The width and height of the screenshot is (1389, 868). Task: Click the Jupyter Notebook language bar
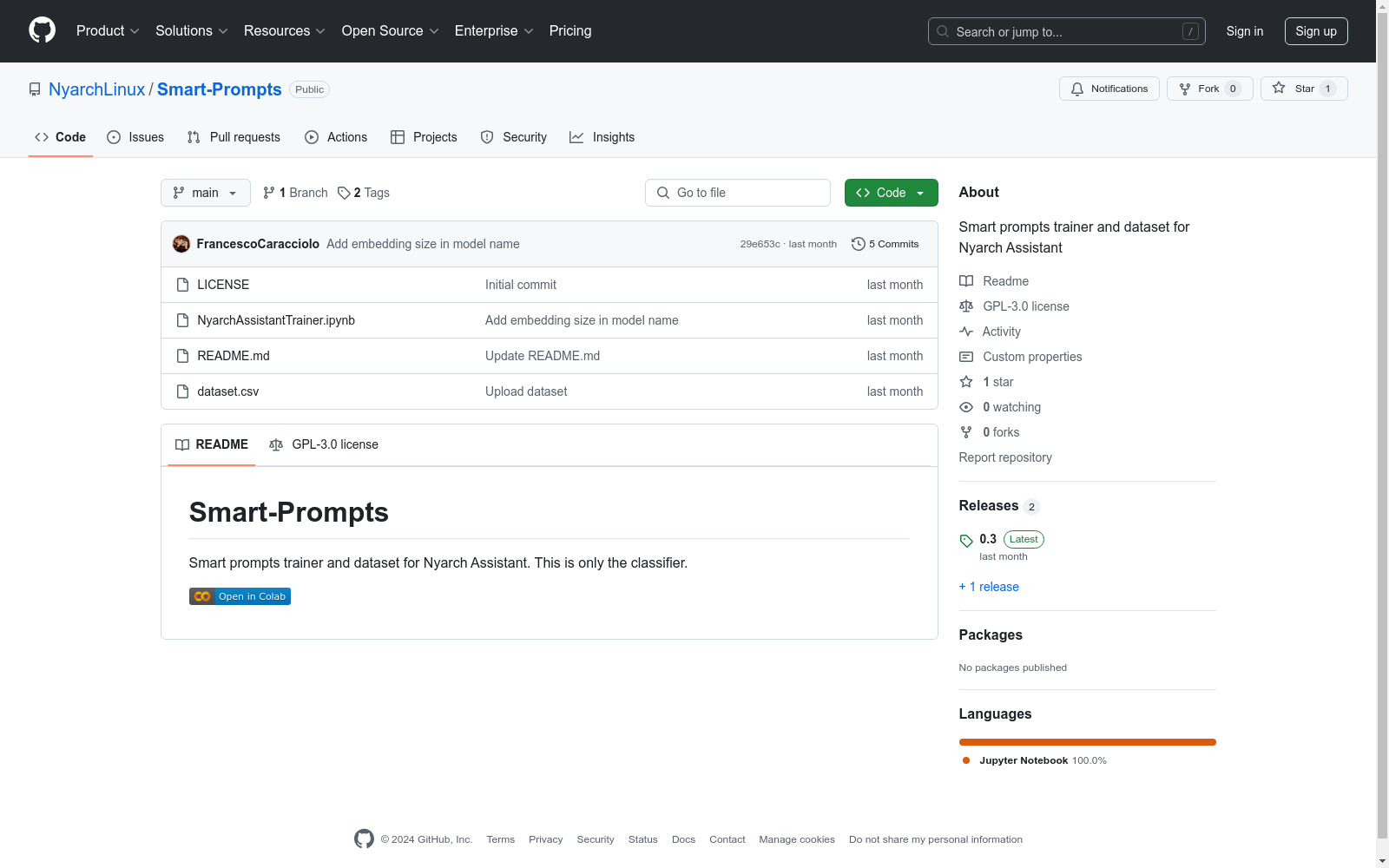(x=1088, y=742)
